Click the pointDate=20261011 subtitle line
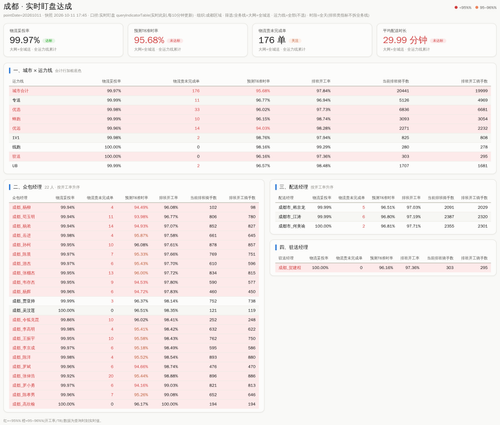The width and height of the screenshot is (500, 425). (186, 15)
